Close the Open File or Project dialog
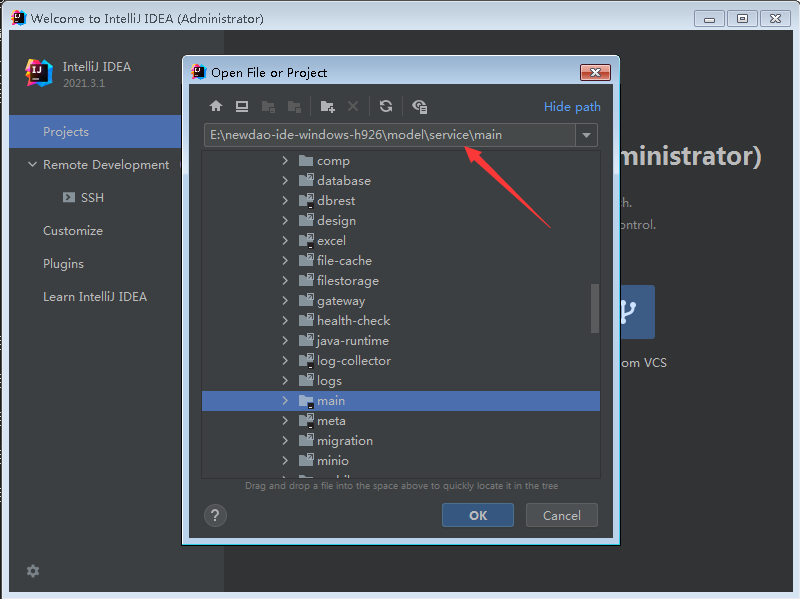 (x=595, y=72)
